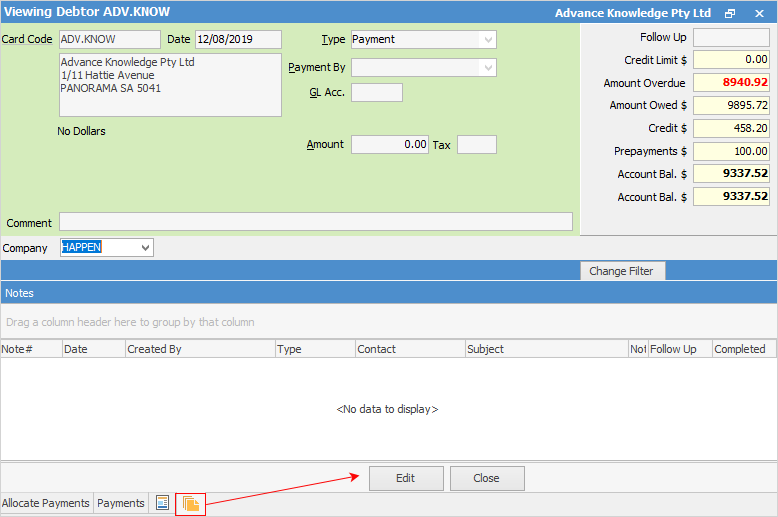Click the Prepayments value 100.00
Screen dimensions: 778x517
731,151
